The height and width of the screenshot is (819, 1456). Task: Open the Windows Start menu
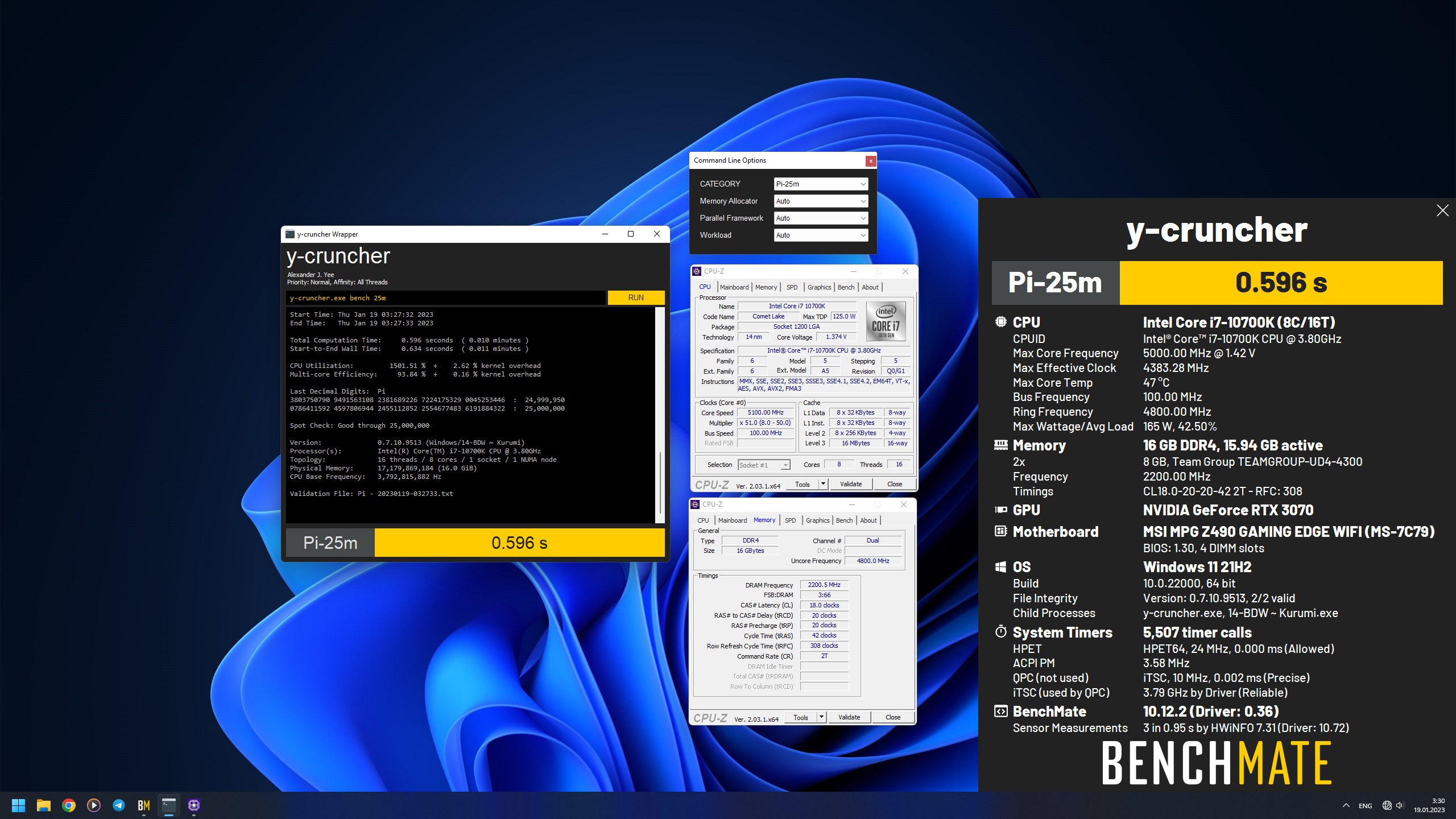point(18,805)
